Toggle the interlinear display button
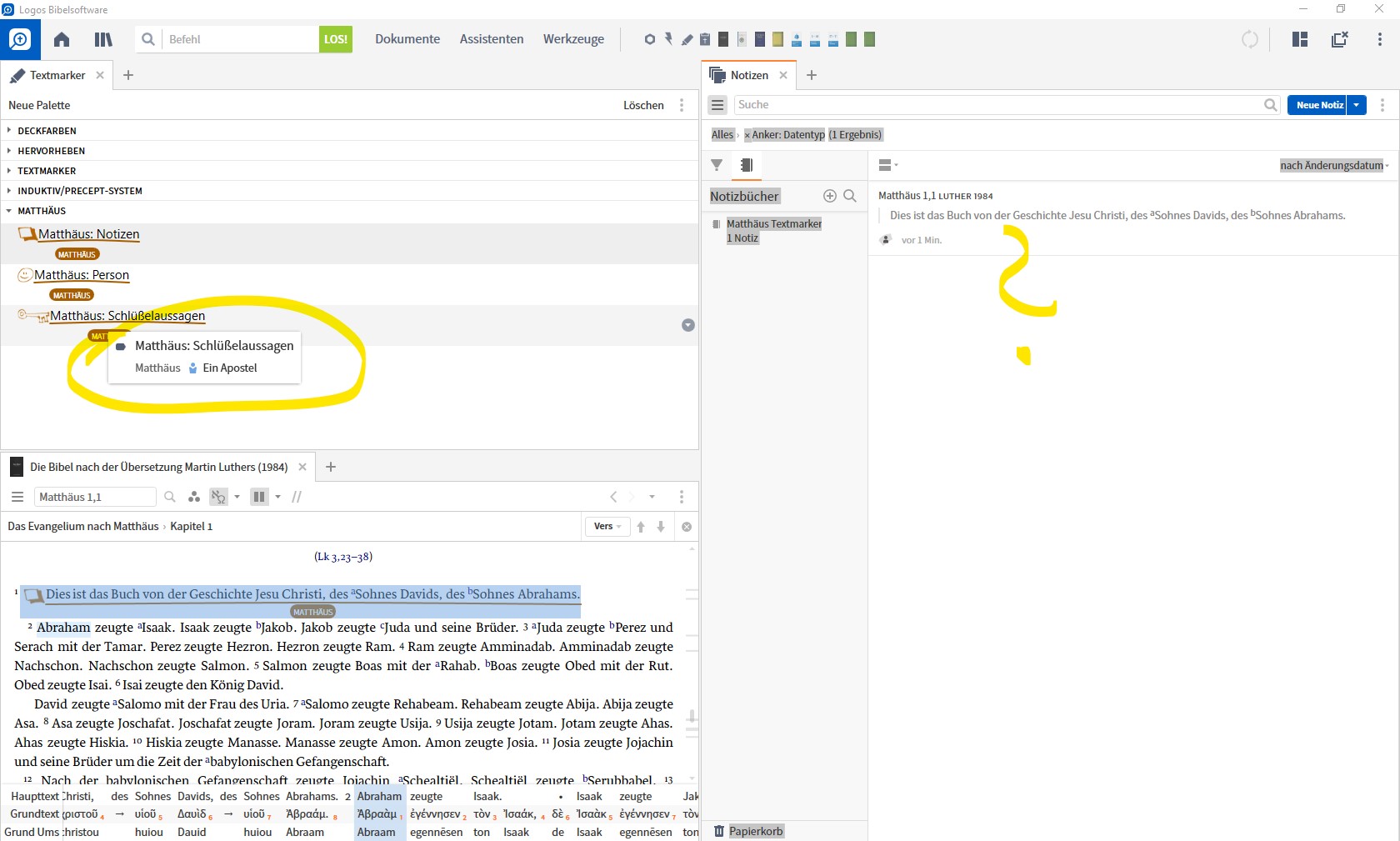1400x841 pixels. tap(218, 497)
